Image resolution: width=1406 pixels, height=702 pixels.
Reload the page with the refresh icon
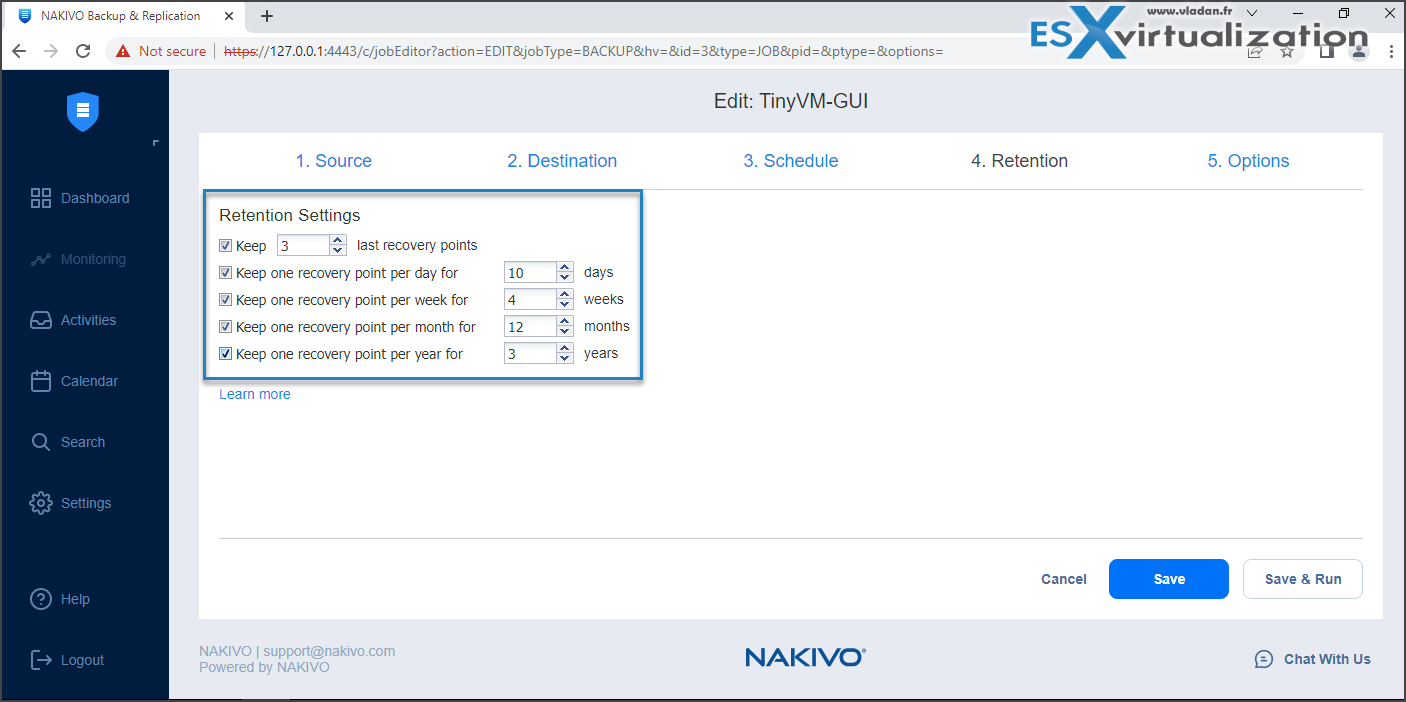pyautogui.click(x=83, y=51)
